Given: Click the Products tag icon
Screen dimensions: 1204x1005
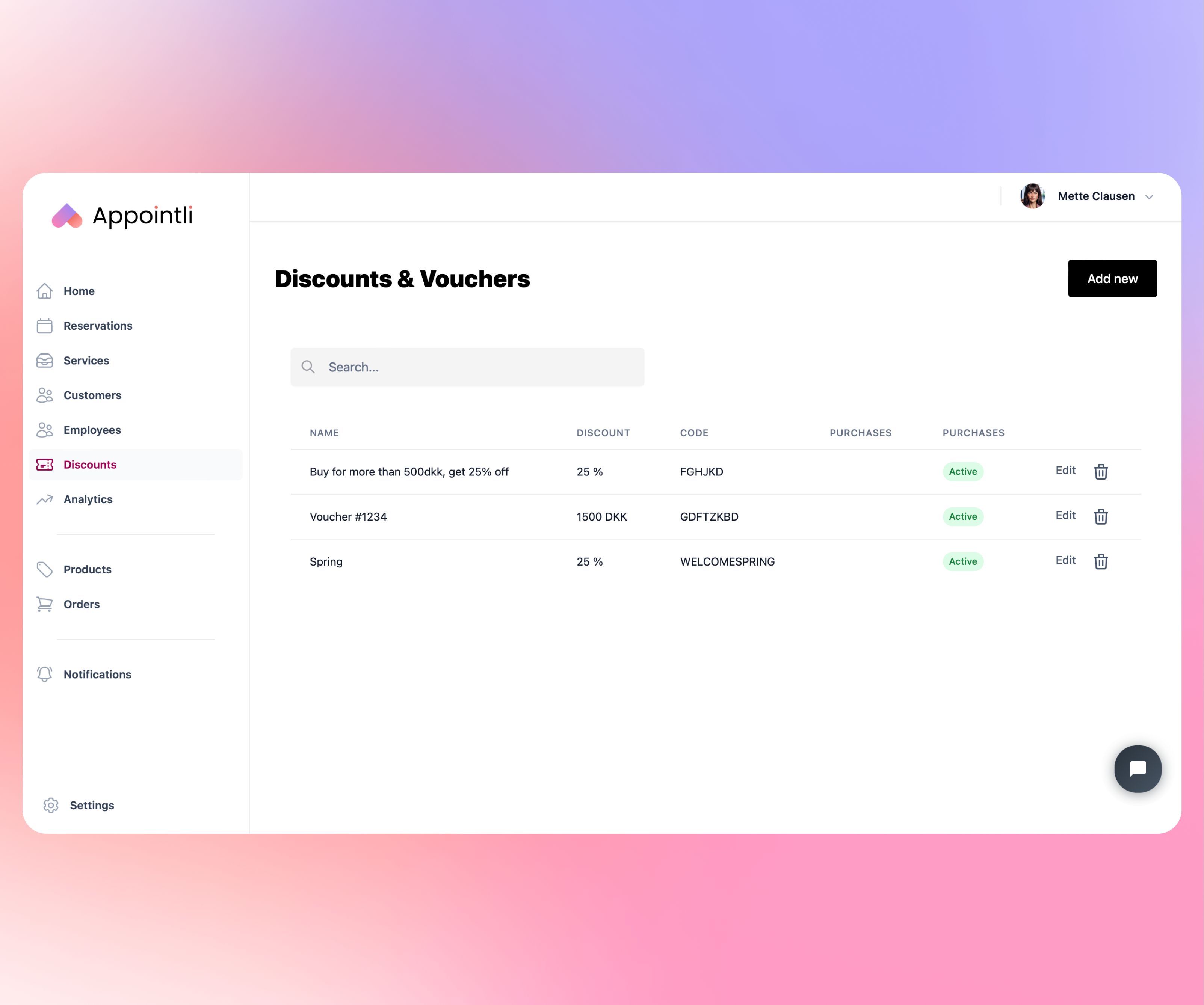Looking at the screenshot, I should coord(45,569).
